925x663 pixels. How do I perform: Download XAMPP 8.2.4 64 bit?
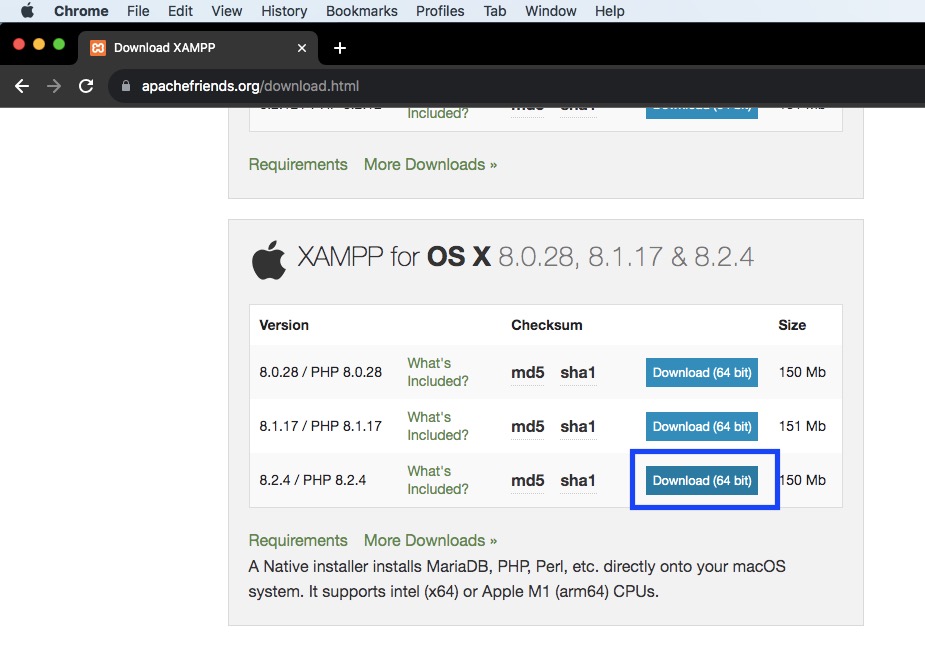[702, 480]
